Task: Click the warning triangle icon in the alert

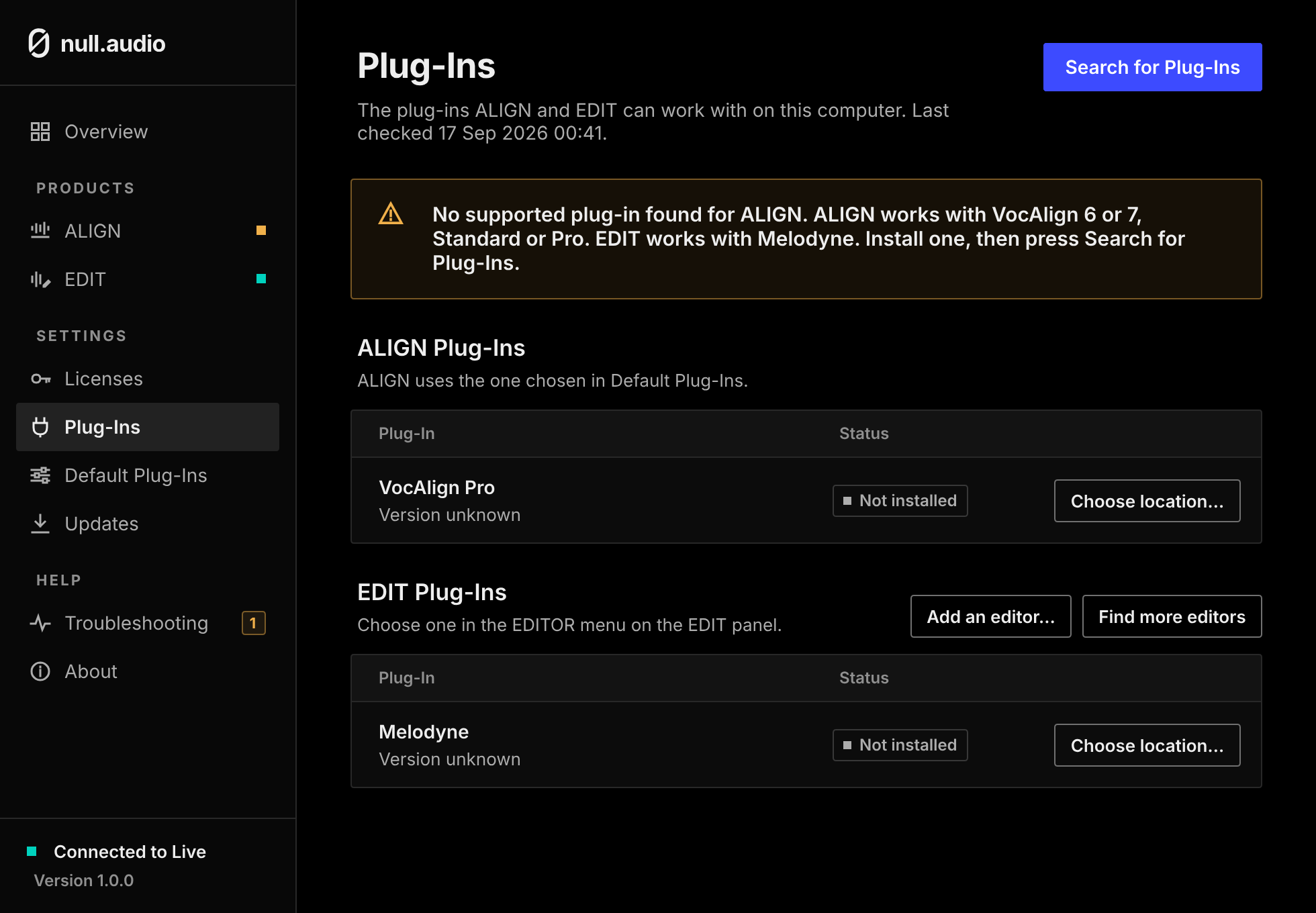Action: pos(391,214)
